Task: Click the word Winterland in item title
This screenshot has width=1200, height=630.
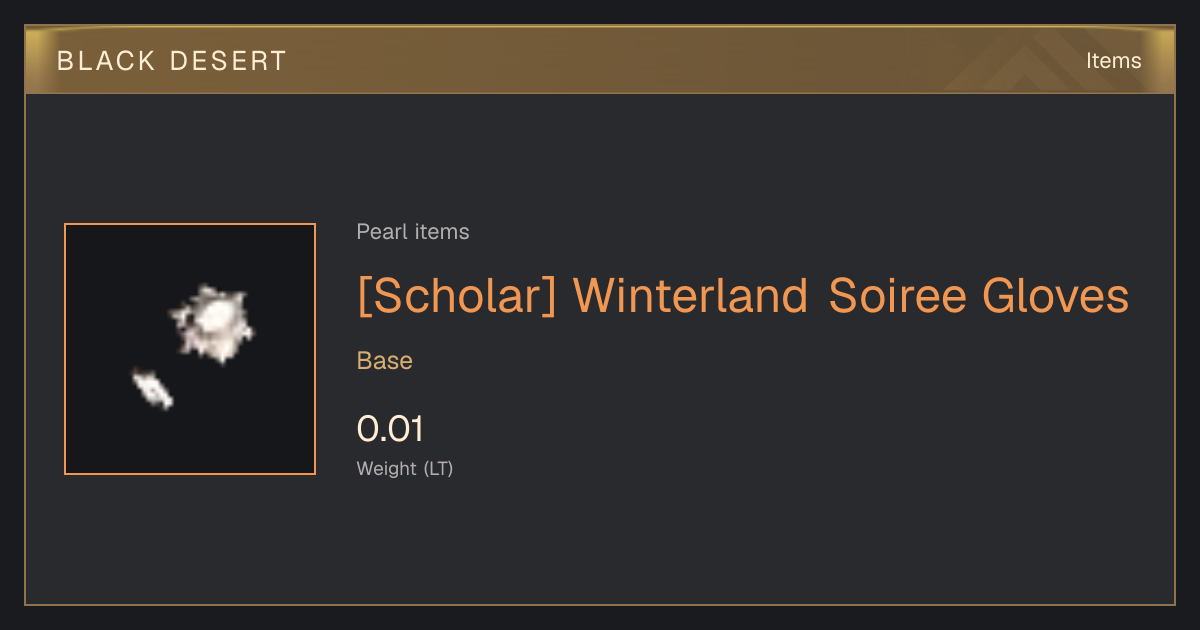Action: click(x=690, y=296)
